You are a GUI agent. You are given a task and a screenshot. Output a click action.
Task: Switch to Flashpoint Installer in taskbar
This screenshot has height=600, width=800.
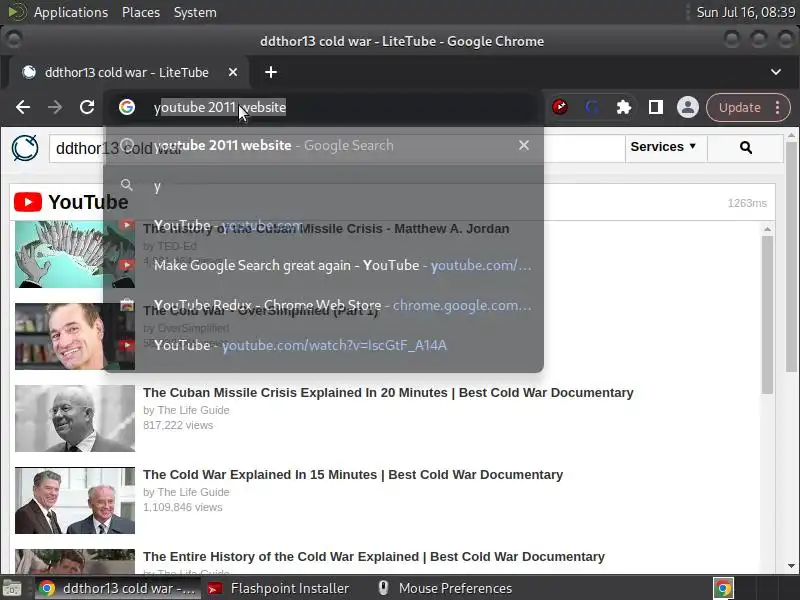[x=278, y=588]
